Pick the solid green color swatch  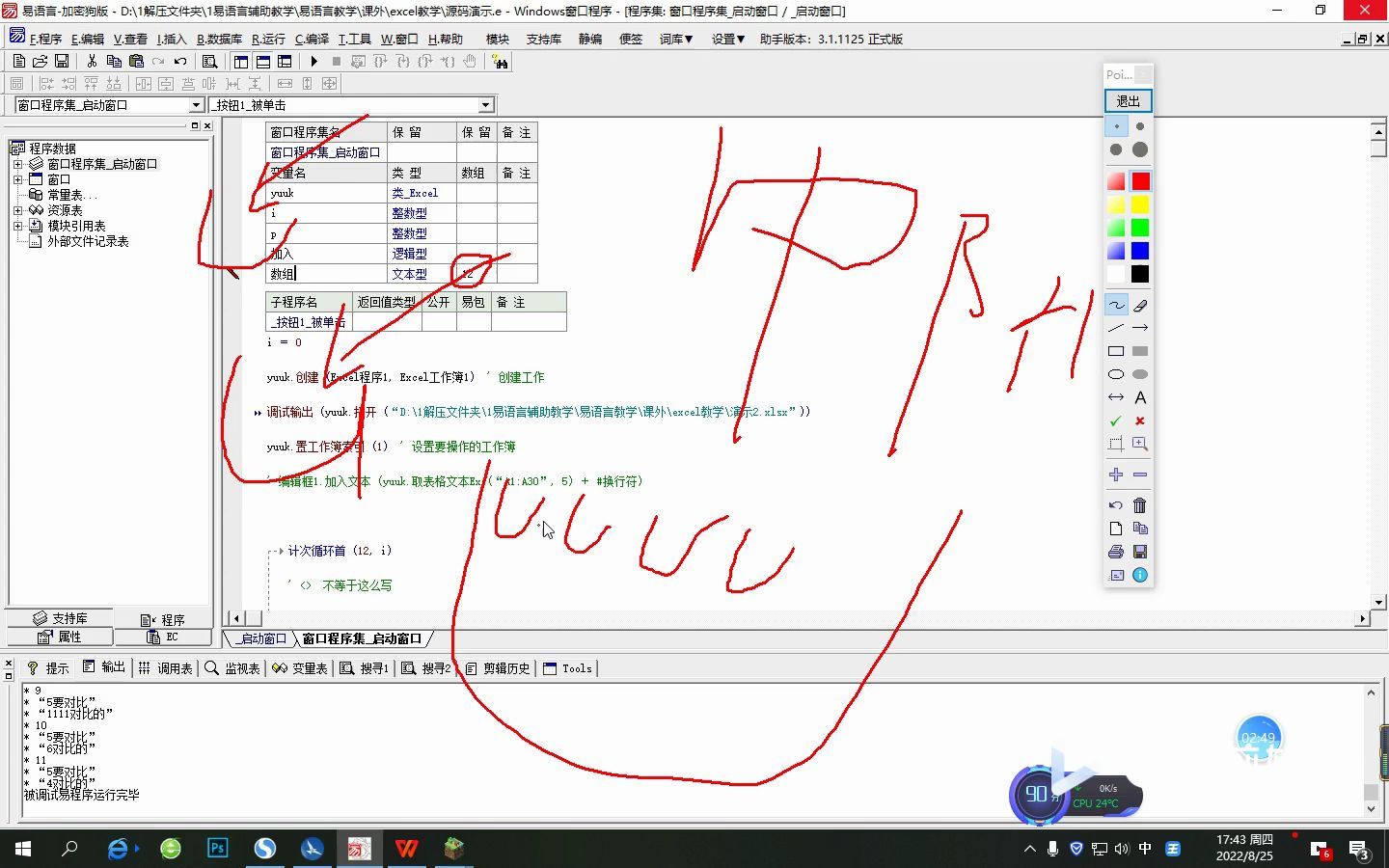pyautogui.click(x=1140, y=228)
